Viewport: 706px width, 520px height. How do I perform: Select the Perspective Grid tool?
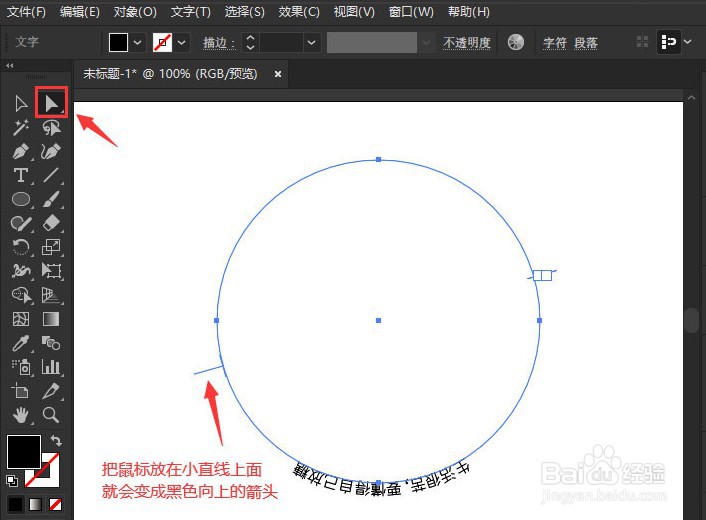coord(51,295)
